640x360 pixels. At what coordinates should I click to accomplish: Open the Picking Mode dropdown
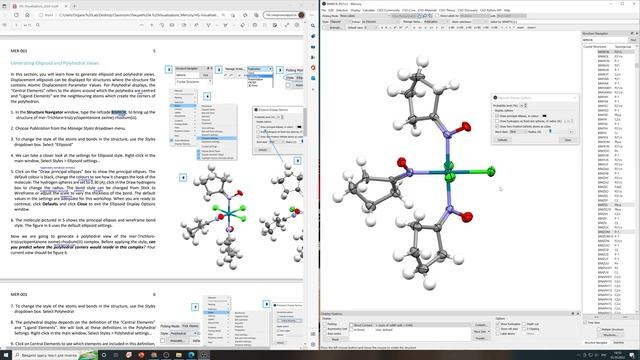pyautogui.click(x=365, y=16)
